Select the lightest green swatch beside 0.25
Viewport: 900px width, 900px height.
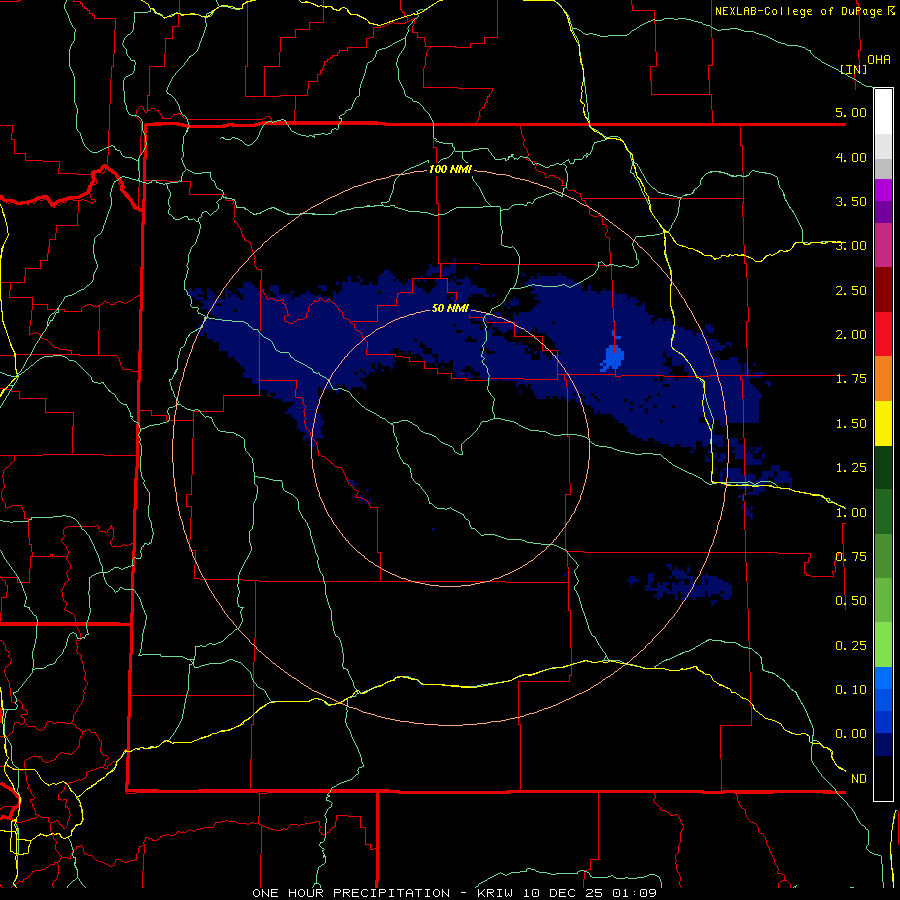click(x=883, y=645)
